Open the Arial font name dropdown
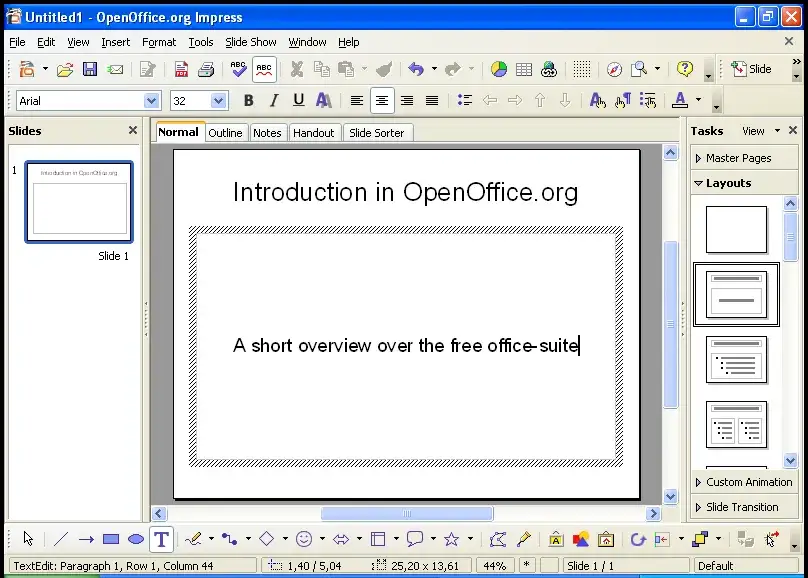The width and height of the screenshot is (808, 578). (x=150, y=100)
